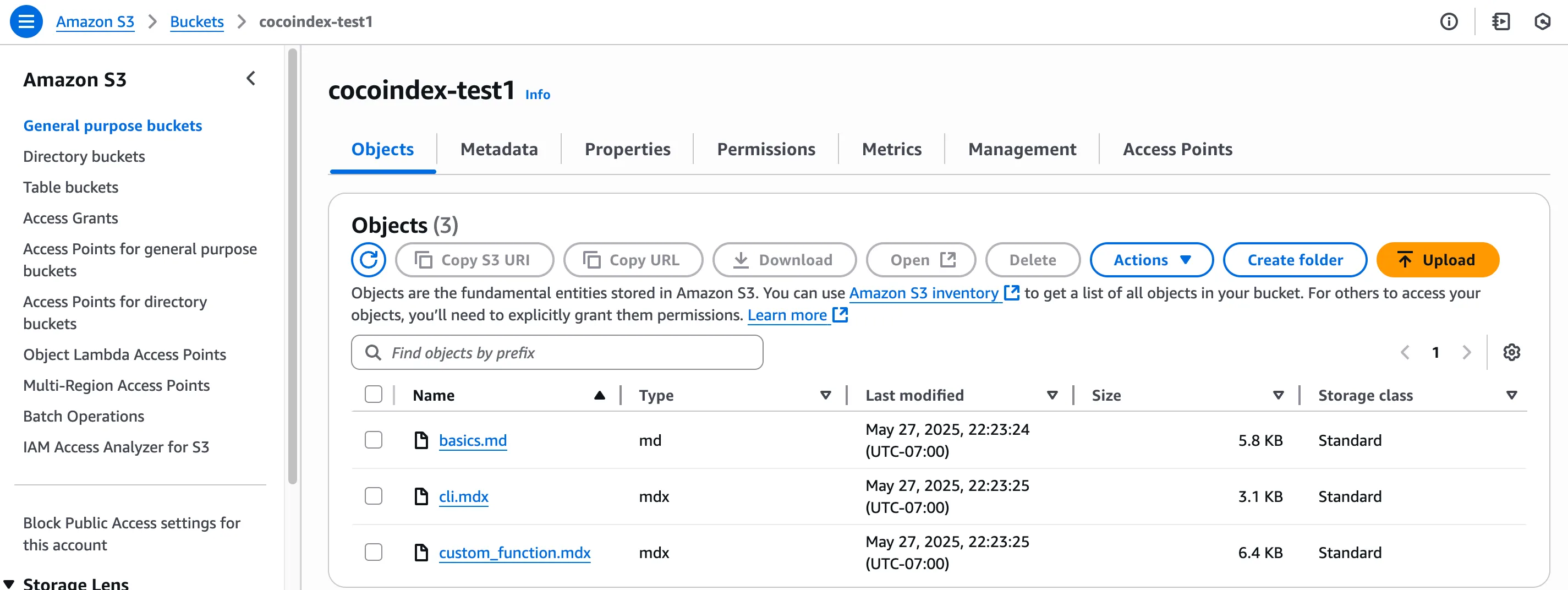Sort by the Type column arrow
The width and height of the screenshot is (1568, 590).
825,395
